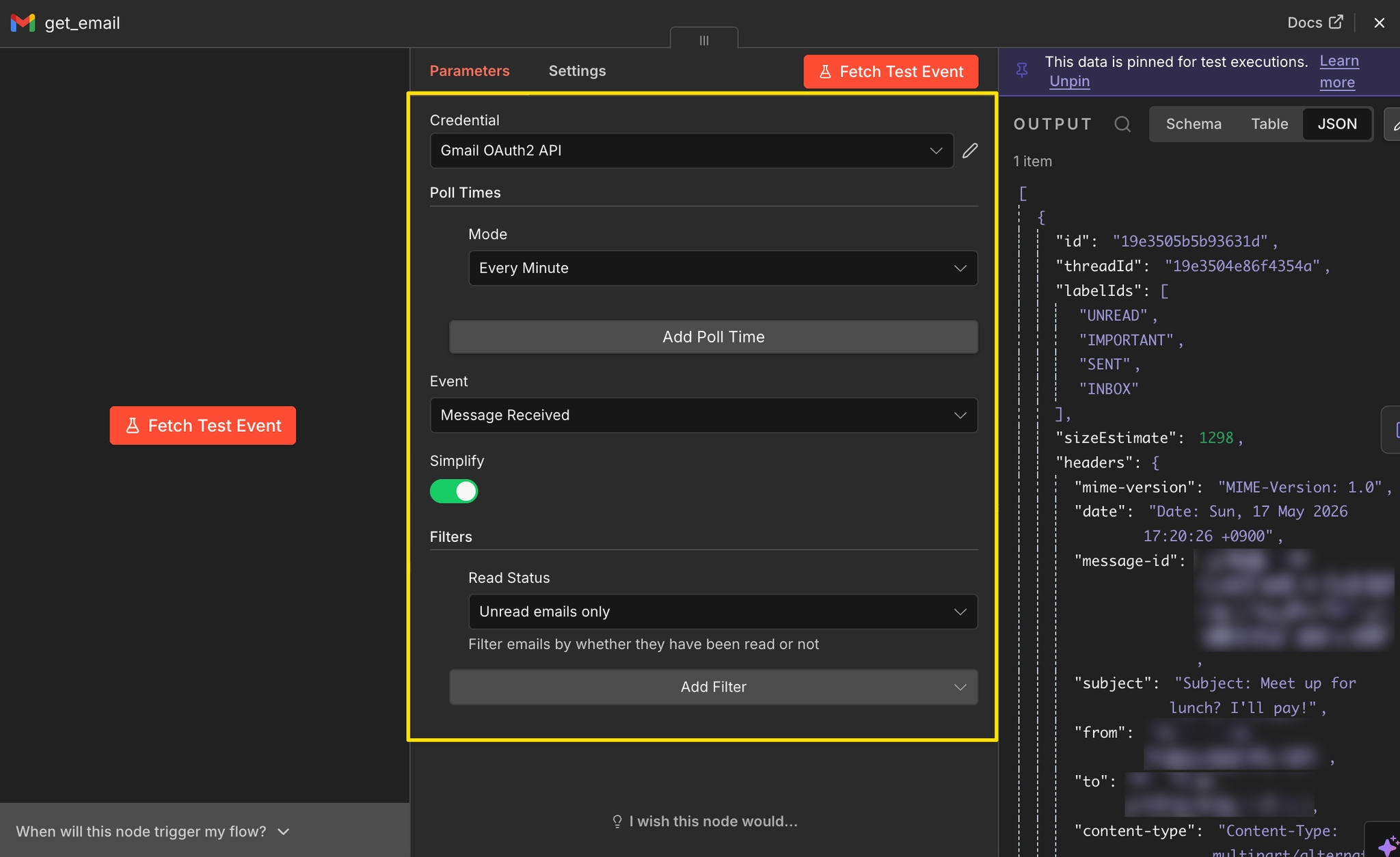
Task: Click the edit output pencil button
Action: point(1392,124)
